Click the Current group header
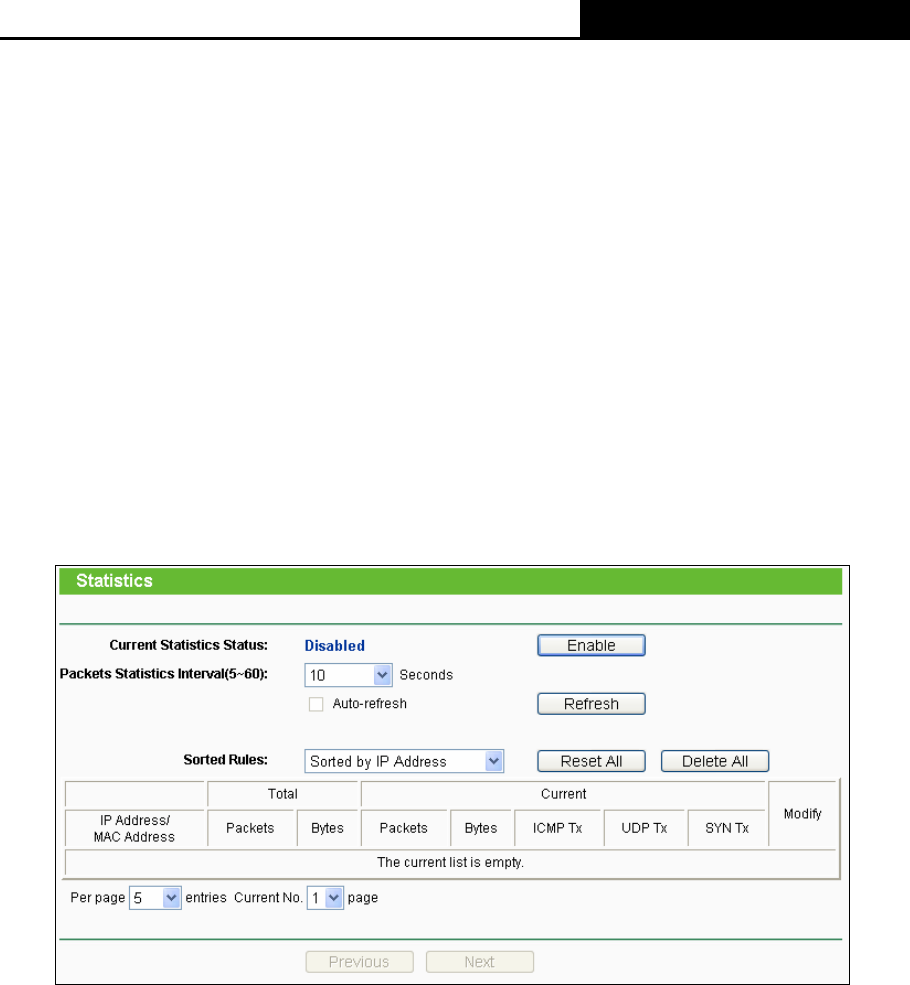Screen dimensions: 910x985 point(563,794)
